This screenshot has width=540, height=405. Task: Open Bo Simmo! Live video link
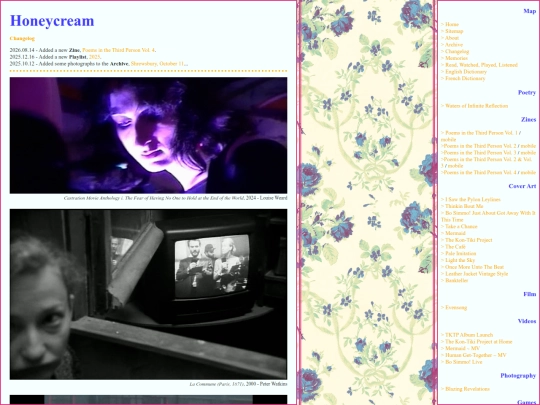coord(464,362)
